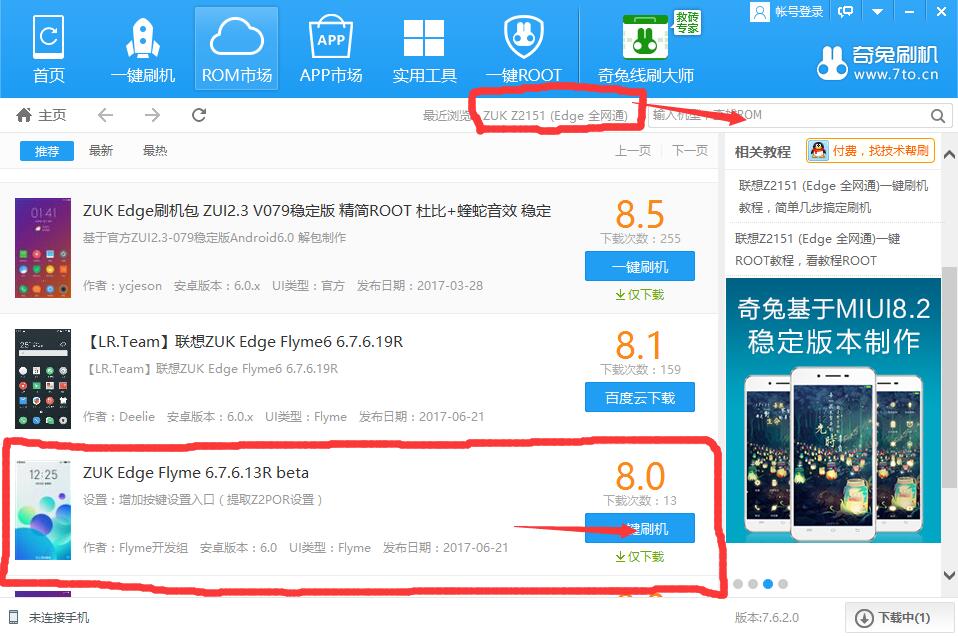Refresh the page using the reload icon
The height and width of the screenshot is (637, 958).
(198, 115)
